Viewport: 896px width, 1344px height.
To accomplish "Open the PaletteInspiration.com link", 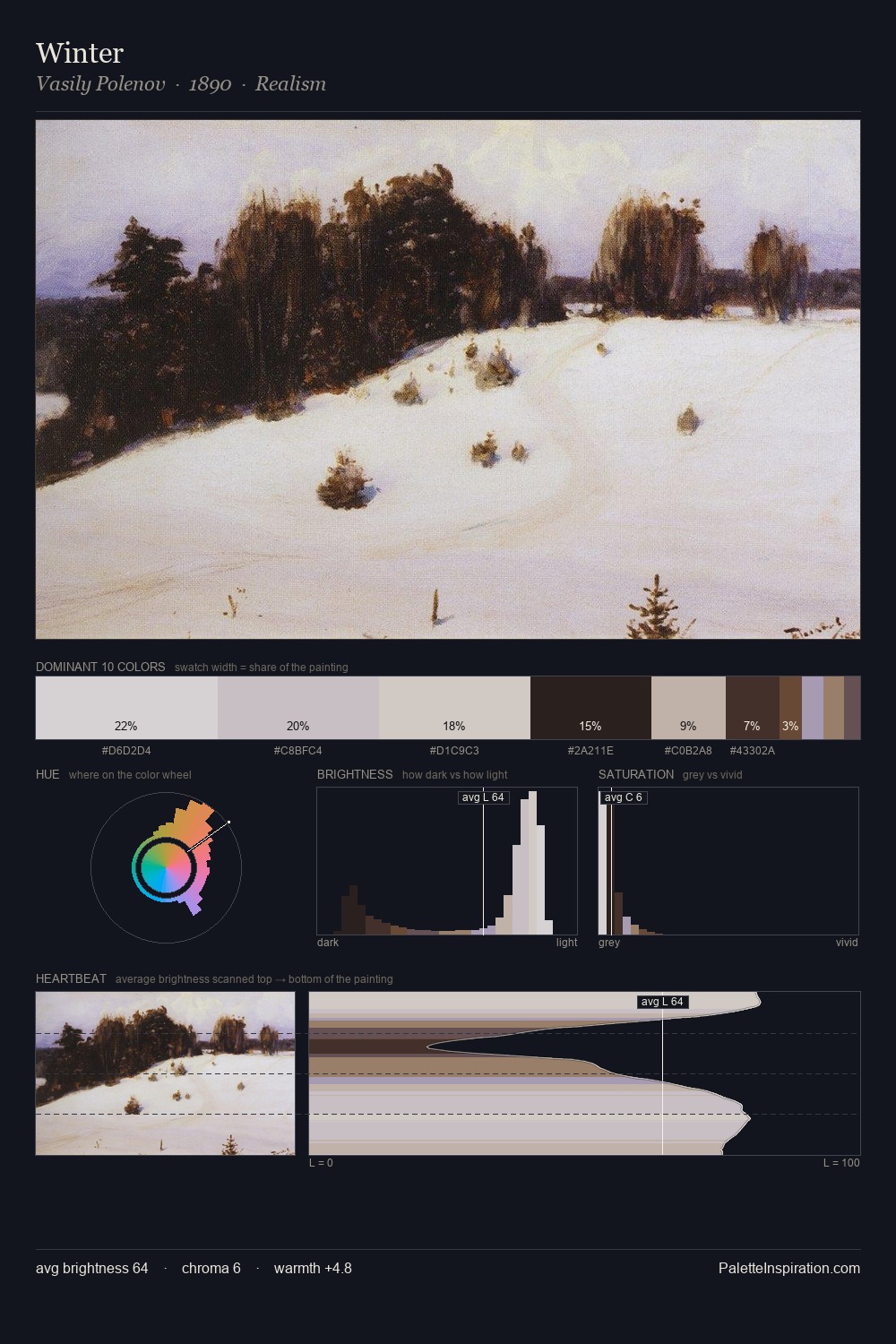I will coord(789,1269).
